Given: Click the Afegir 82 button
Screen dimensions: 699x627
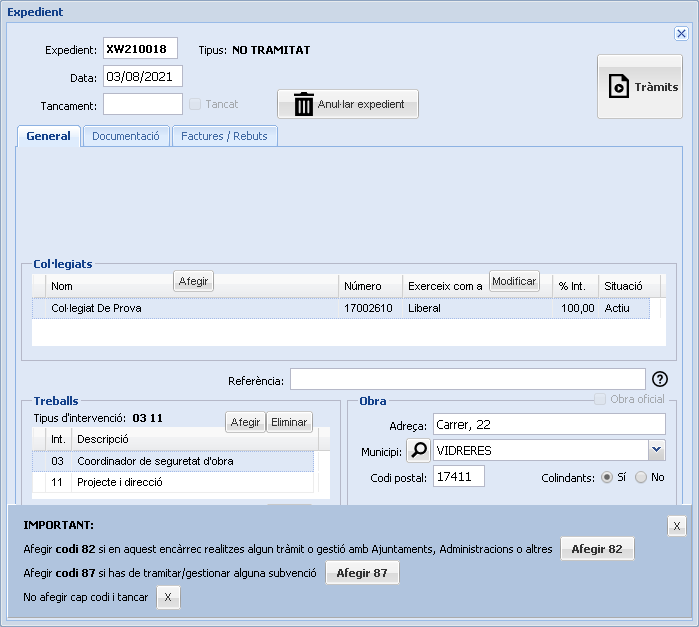Looking at the screenshot, I should tap(597, 549).
